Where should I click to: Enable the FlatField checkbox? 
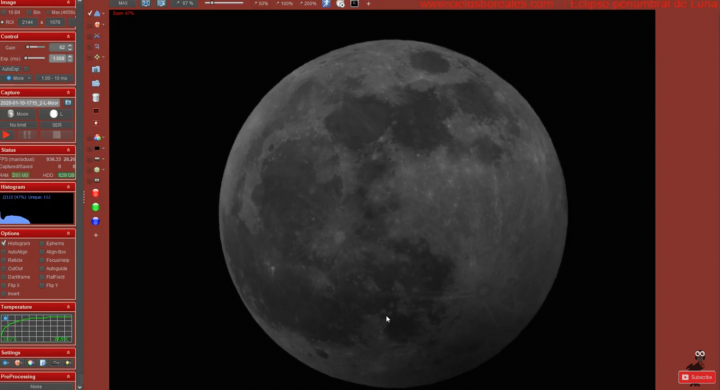(42, 277)
